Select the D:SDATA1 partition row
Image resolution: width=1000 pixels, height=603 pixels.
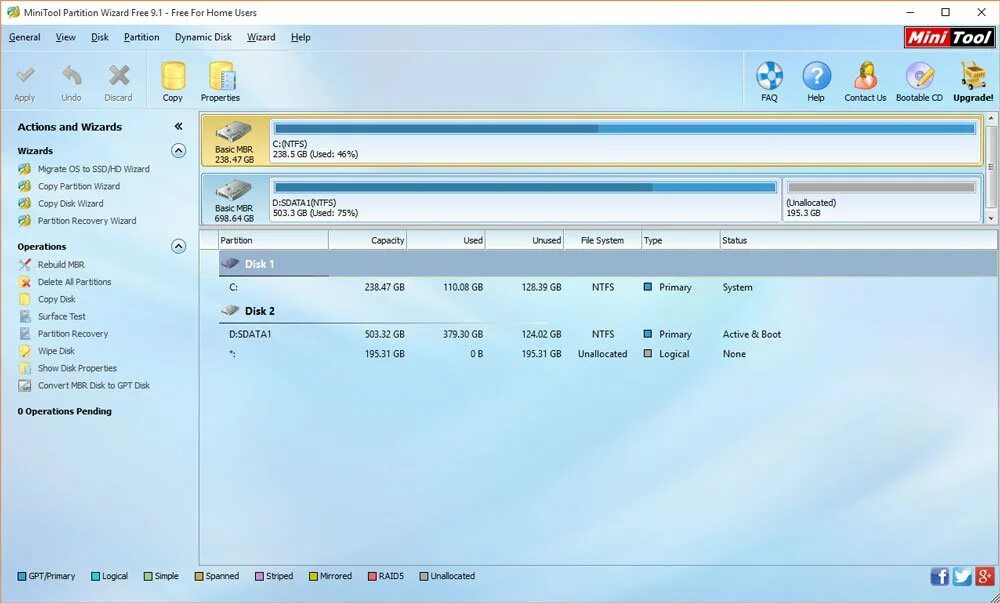coord(608,334)
